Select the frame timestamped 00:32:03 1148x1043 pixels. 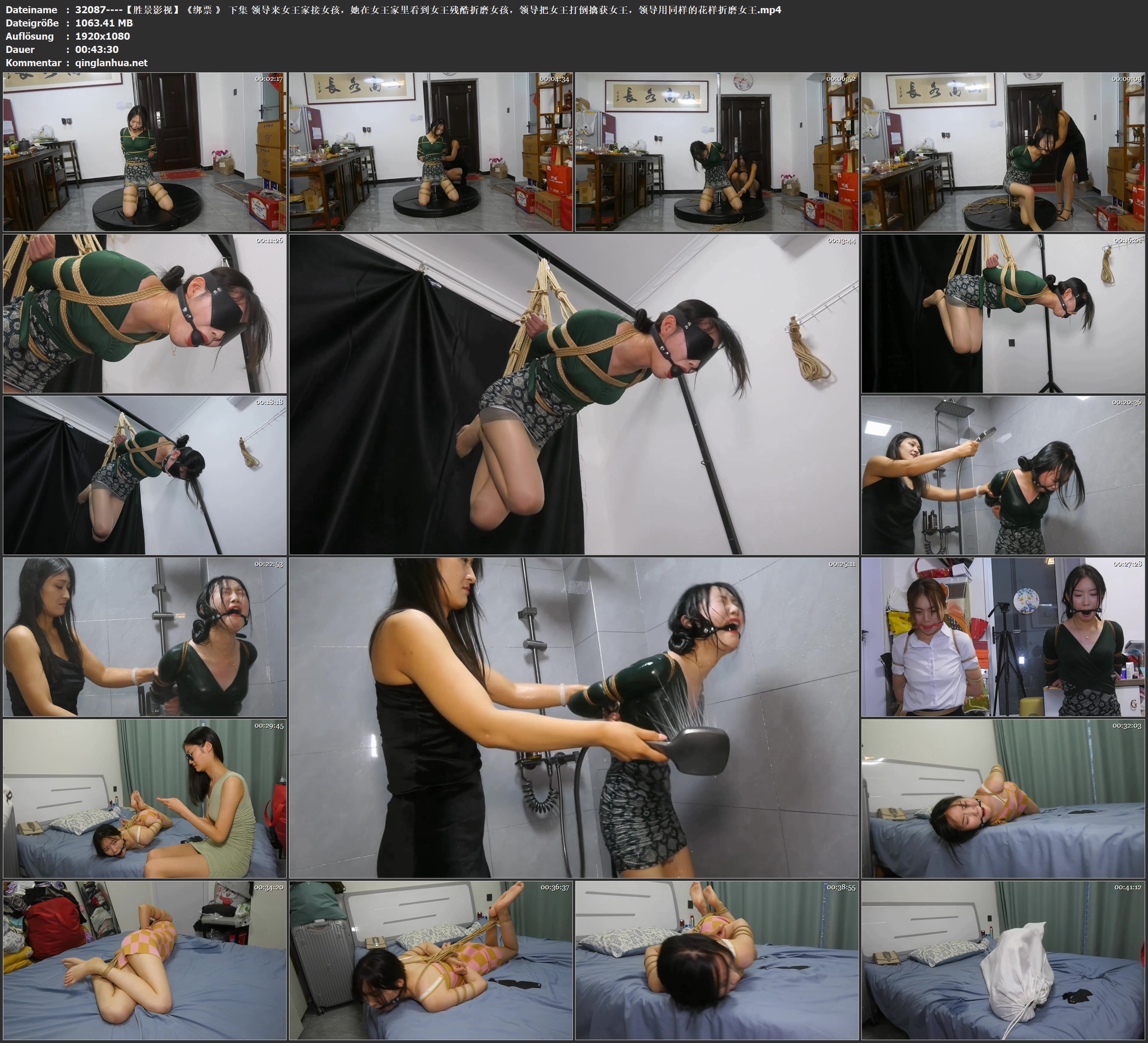(1003, 799)
